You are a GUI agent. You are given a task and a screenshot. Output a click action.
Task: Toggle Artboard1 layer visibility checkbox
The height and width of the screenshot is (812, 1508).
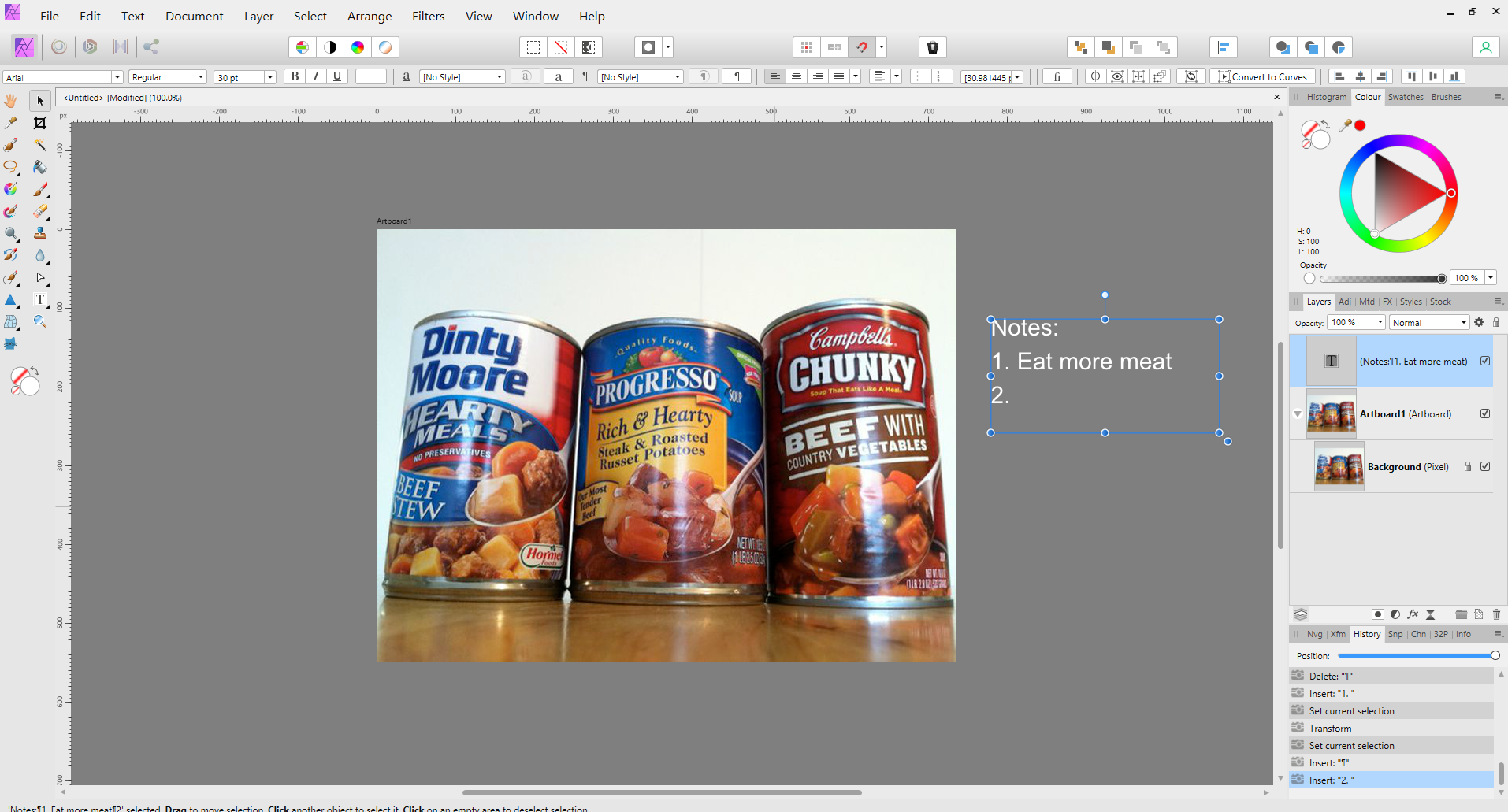[x=1485, y=413]
